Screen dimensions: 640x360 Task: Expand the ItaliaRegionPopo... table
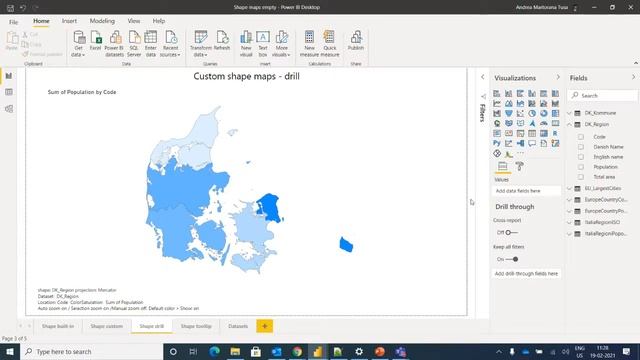tap(569, 234)
